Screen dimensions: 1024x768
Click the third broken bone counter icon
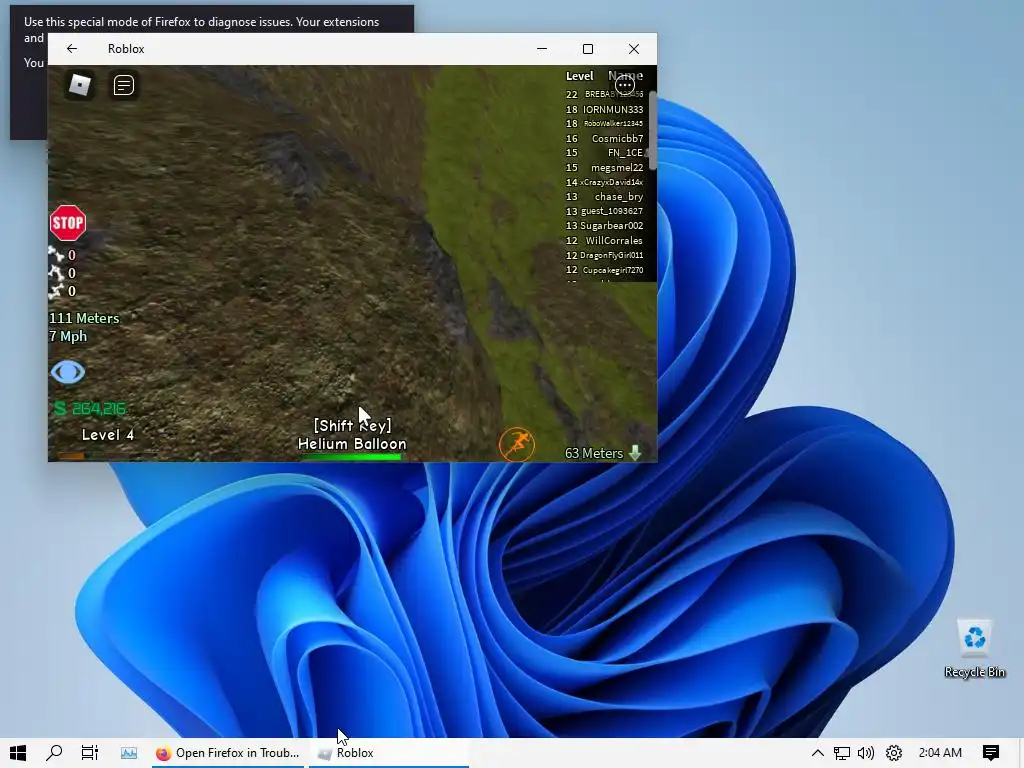pos(56,291)
